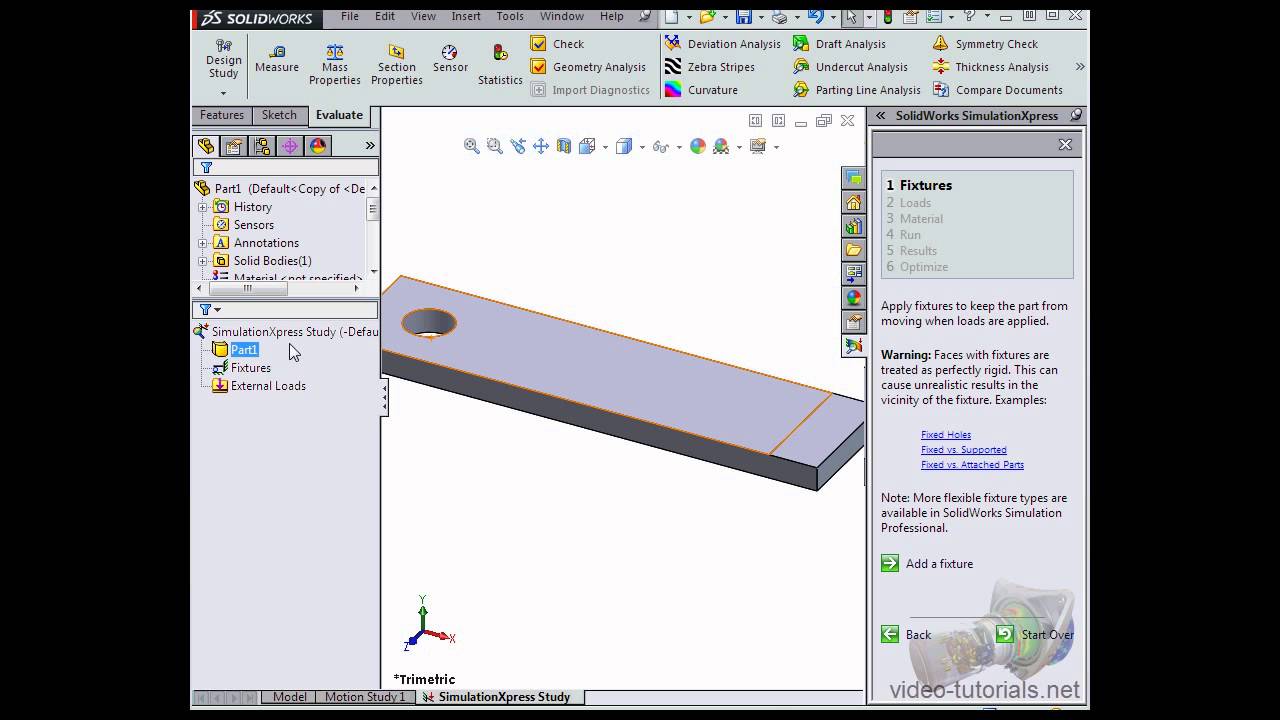Expand more manager tabs chevron

pyautogui.click(x=369, y=146)
